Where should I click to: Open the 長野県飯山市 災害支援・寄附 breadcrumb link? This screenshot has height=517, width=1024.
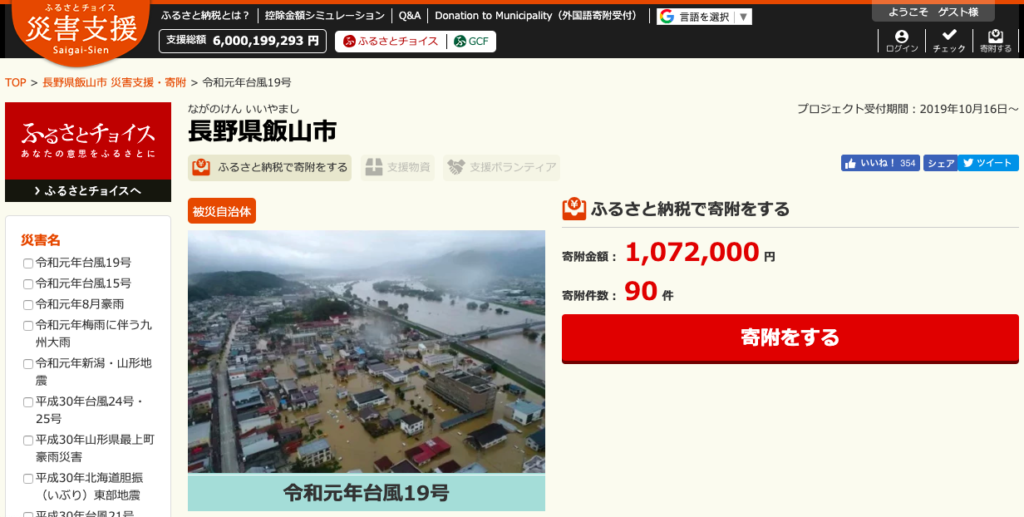pyautogui.click(x=114, y=82)
